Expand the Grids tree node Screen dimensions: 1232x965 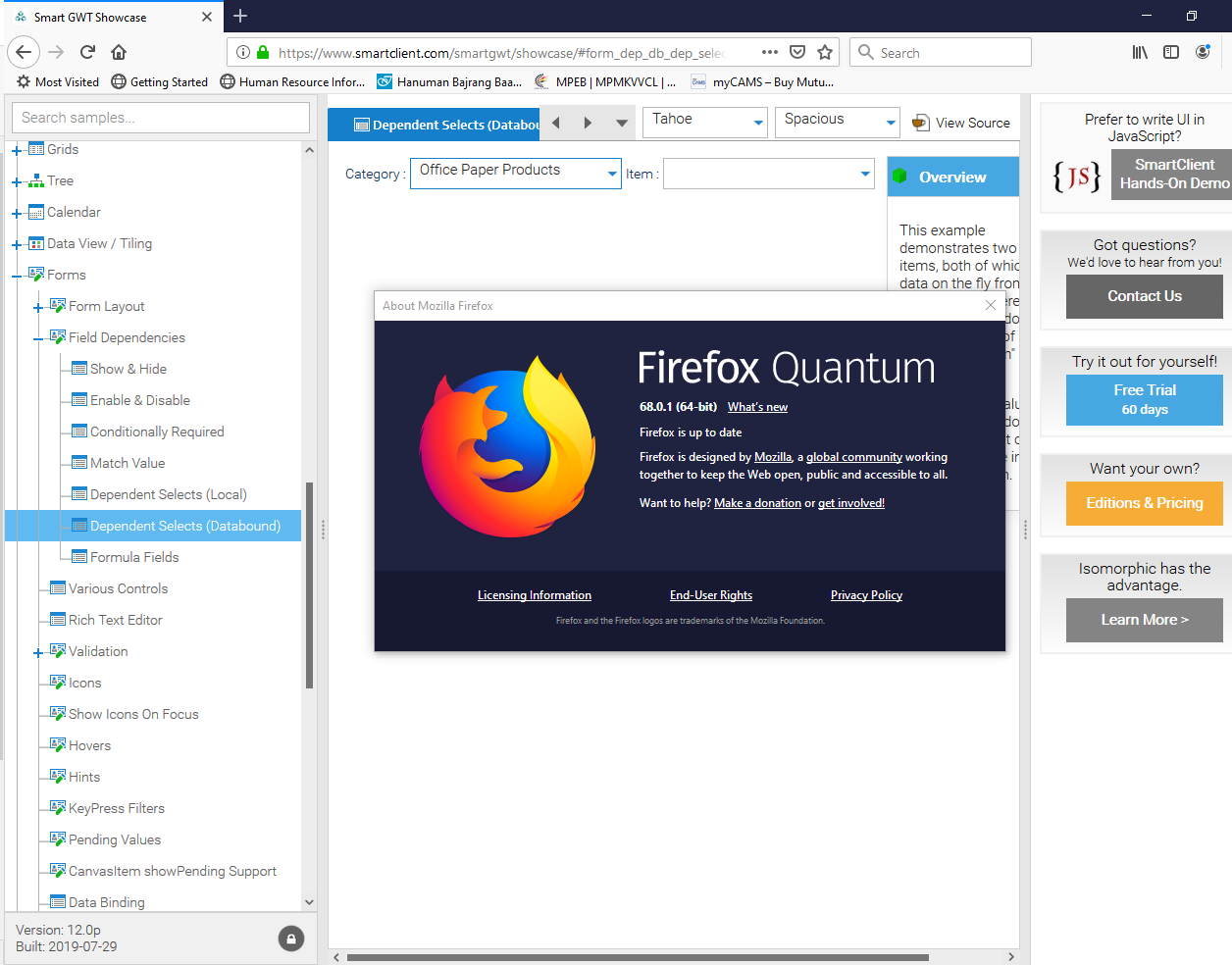point(16,150)
